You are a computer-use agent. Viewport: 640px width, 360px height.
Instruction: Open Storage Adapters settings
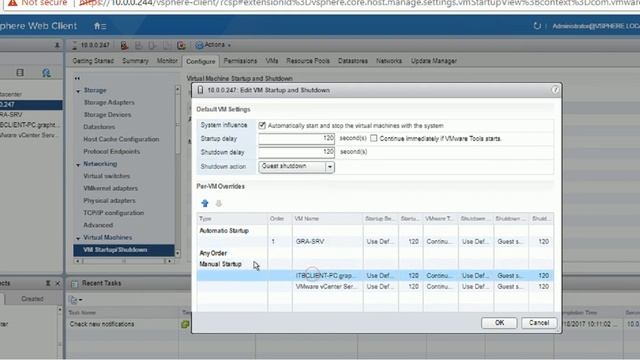[109, 102]
